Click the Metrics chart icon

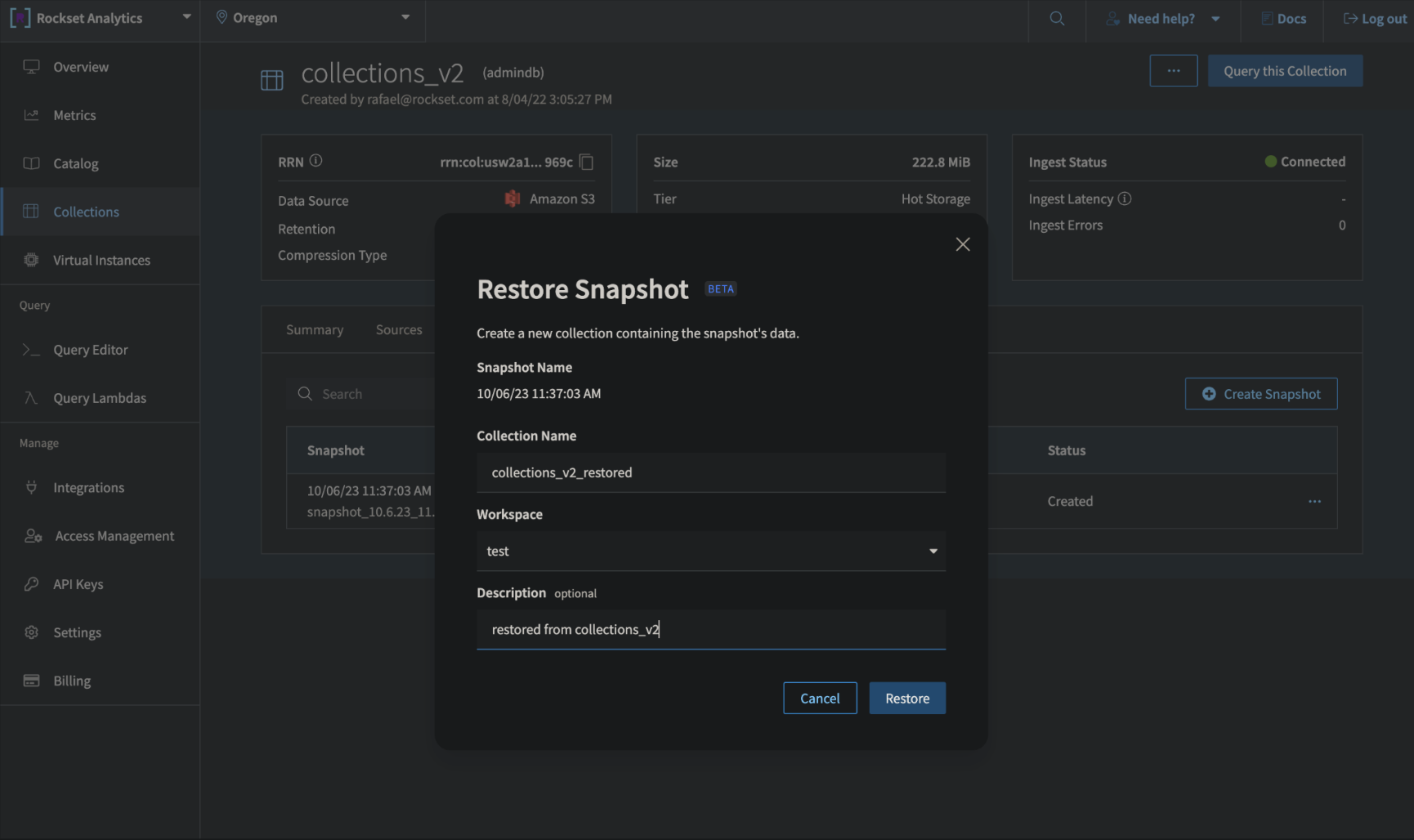tap(31, 115)
